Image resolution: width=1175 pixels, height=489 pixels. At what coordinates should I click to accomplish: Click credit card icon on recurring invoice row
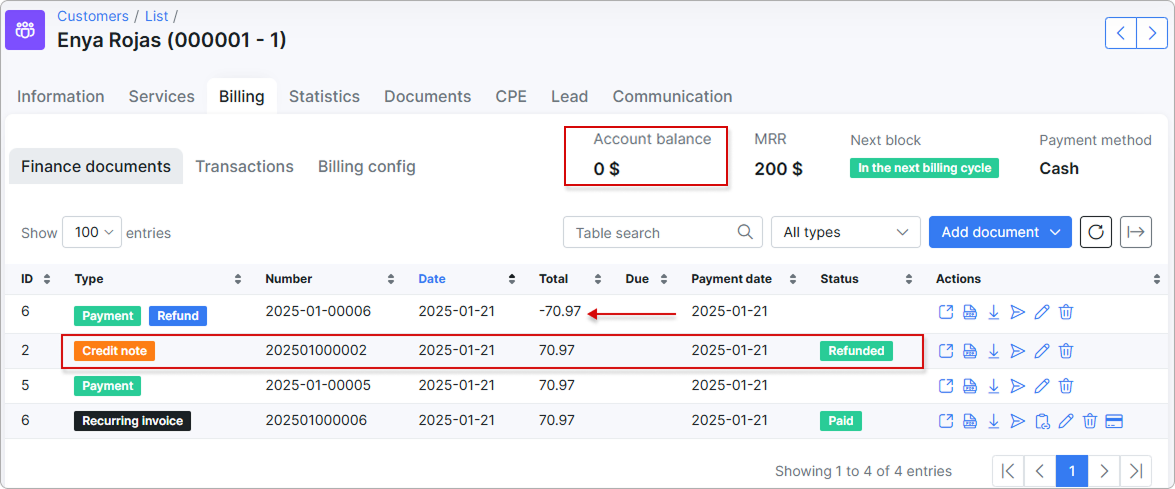click(1114, 421)
